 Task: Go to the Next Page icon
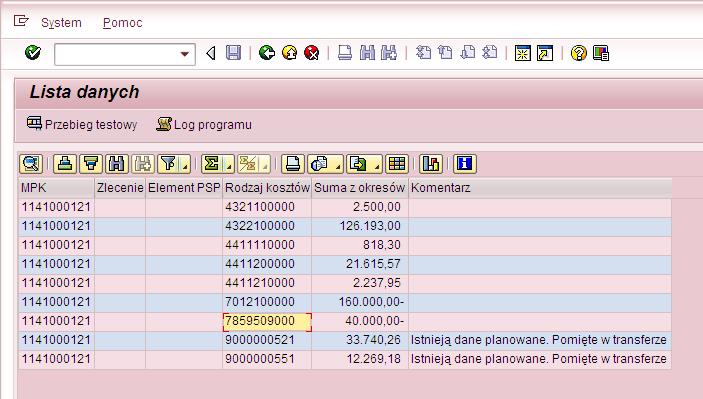[468, 53]
